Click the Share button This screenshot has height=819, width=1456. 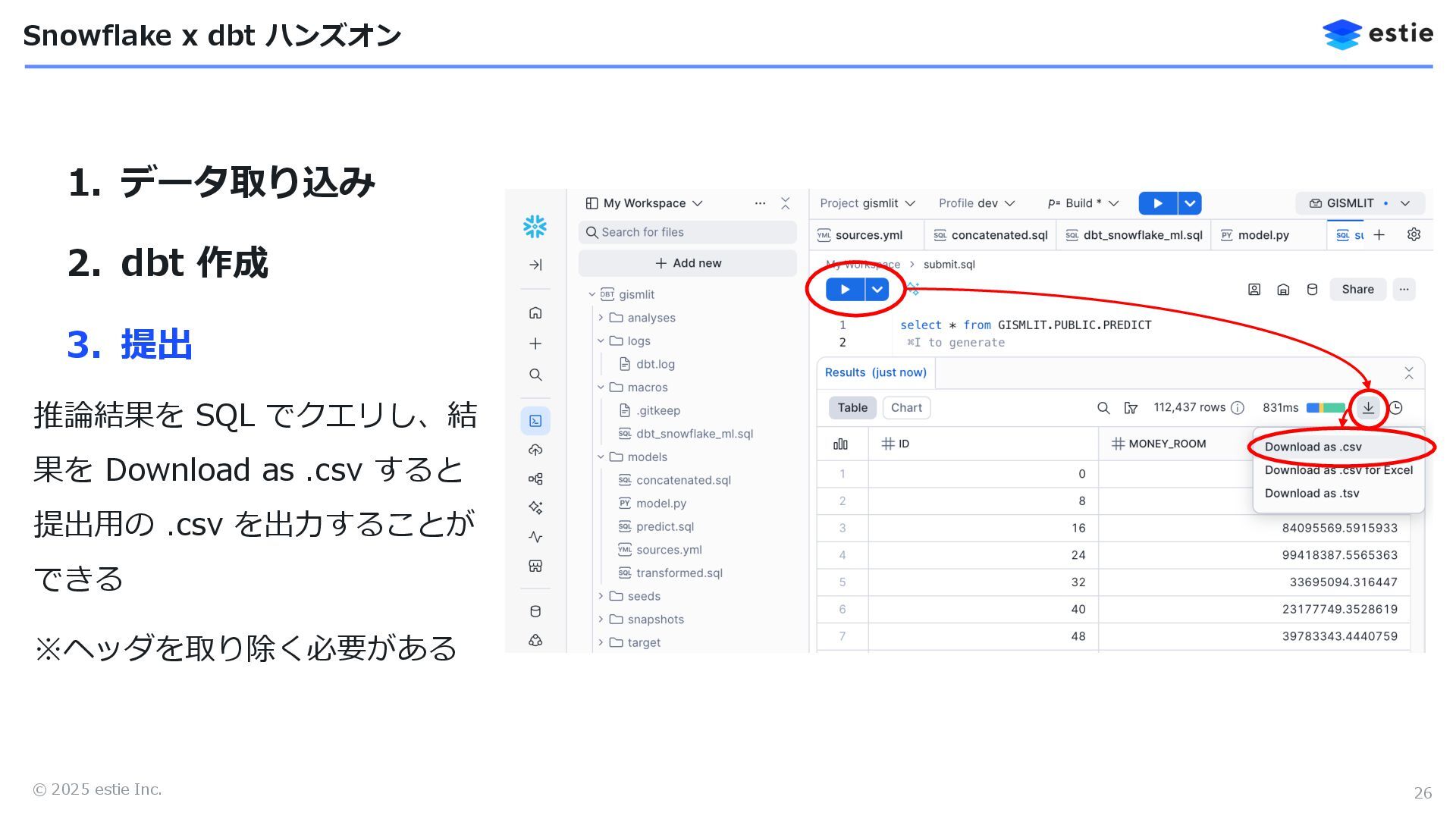(1357, 290)
